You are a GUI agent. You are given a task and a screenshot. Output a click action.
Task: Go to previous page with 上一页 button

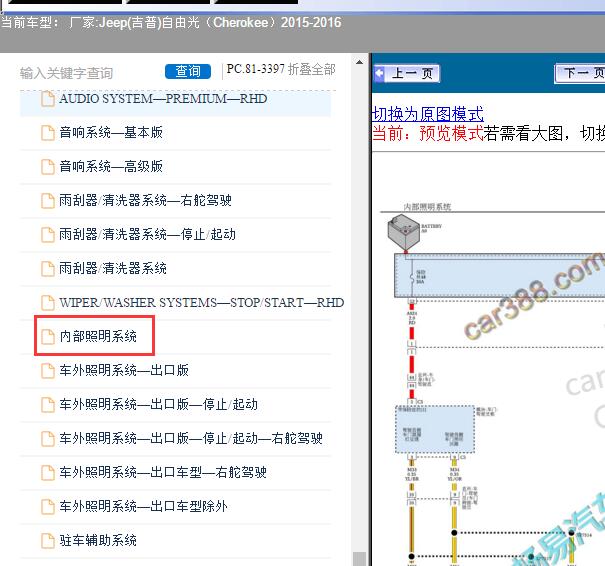pyautogui.click(x=407, y=73)
